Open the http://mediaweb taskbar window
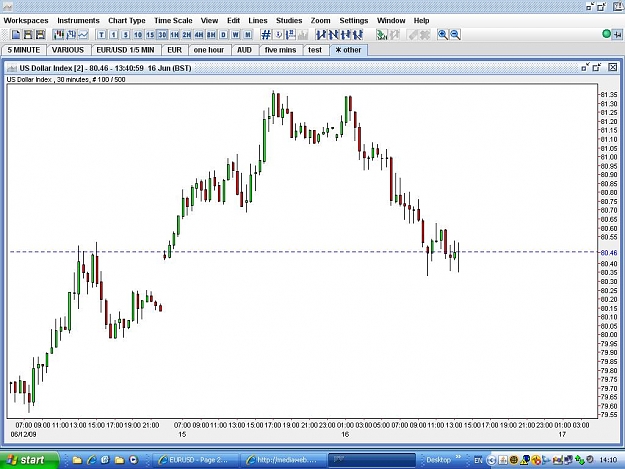The width and height of the screenshot is (625, 469). 283,460
